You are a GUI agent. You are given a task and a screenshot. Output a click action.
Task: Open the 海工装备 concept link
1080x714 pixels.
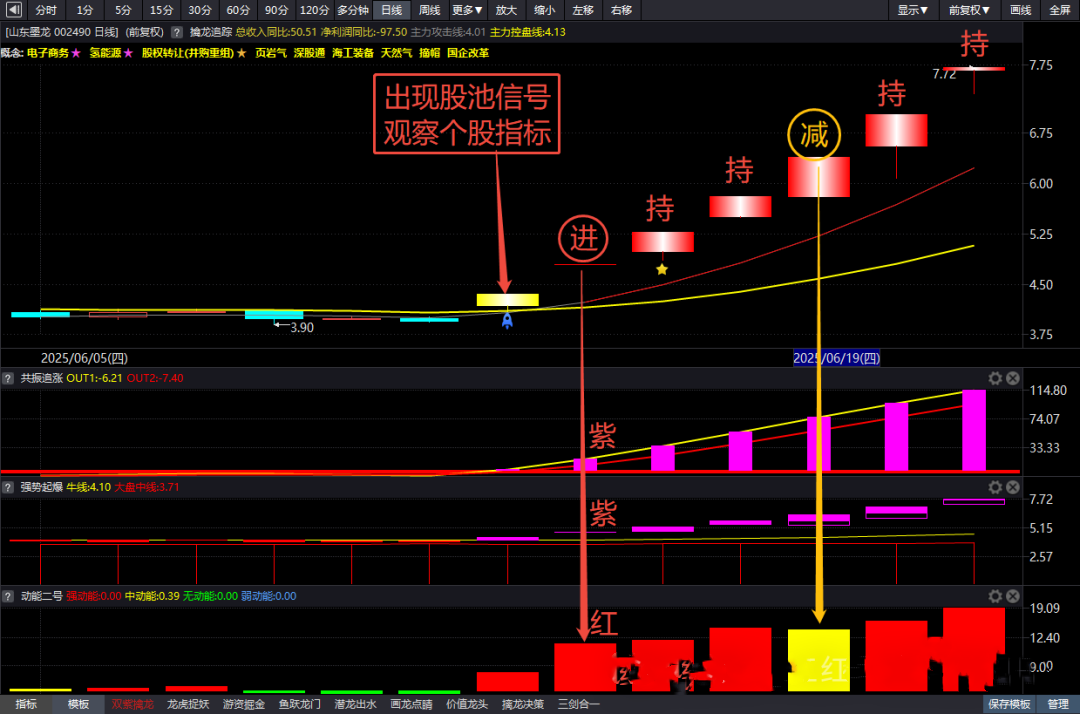pos(353,53)
